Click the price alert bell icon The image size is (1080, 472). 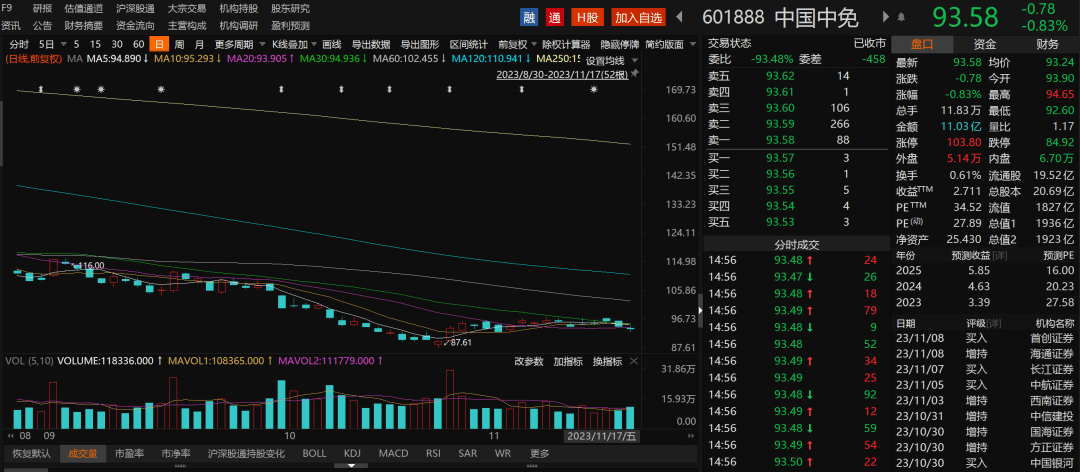point(901,17)
